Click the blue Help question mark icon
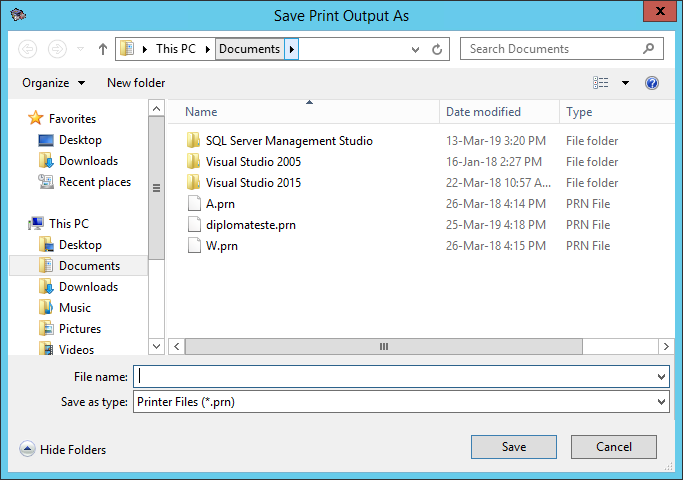The width and height of the screenshot is (683, 480). [x=652, y=83]
